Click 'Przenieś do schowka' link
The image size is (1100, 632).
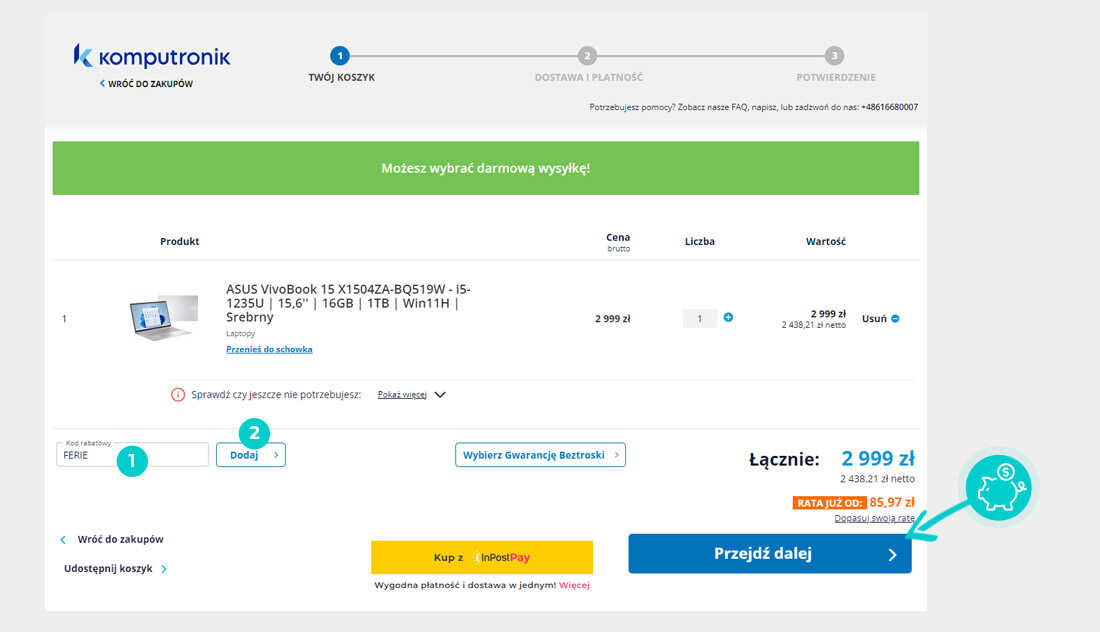269,349
